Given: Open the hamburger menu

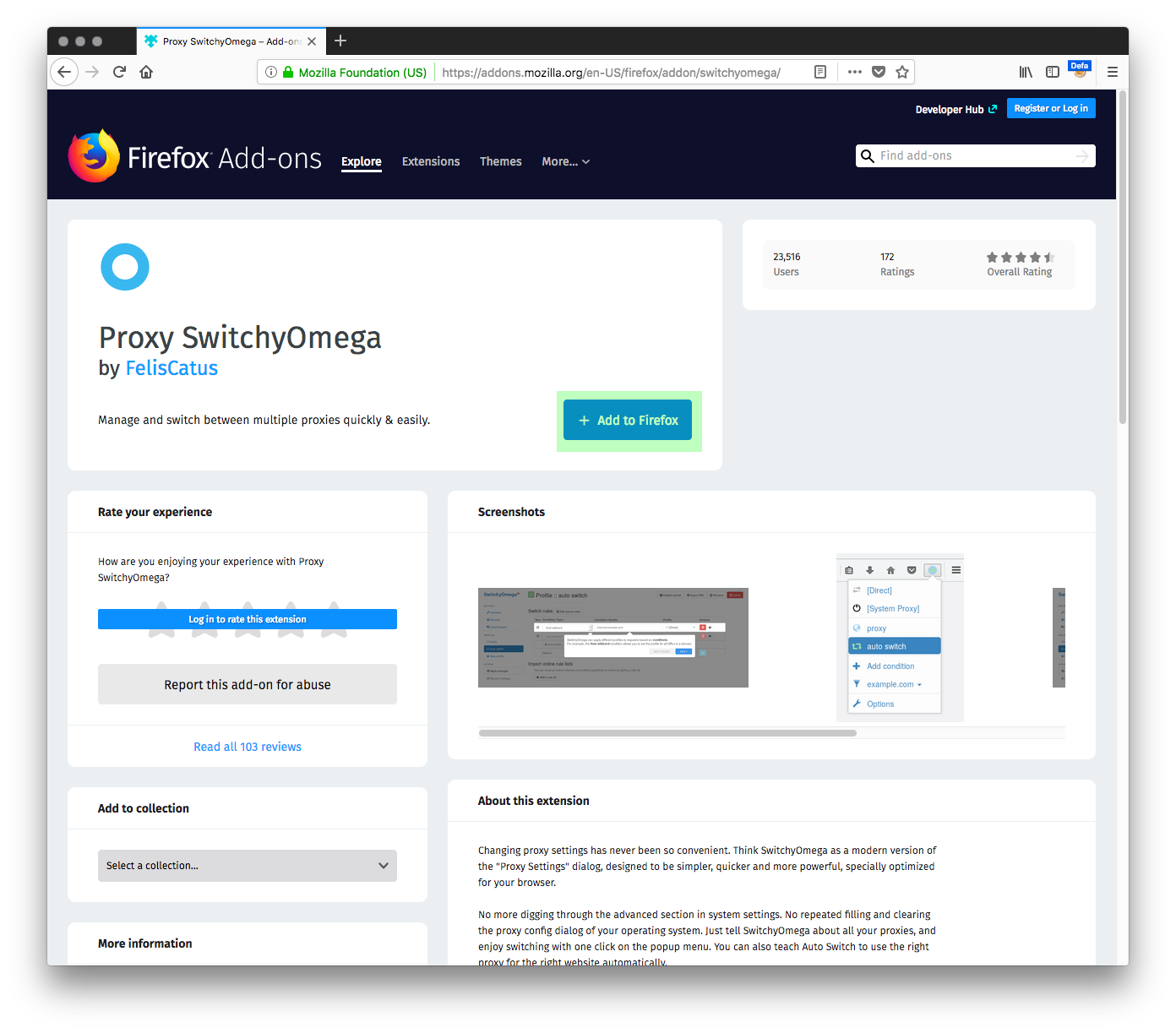Looking at the screenshot, I should pos(1113,72).
